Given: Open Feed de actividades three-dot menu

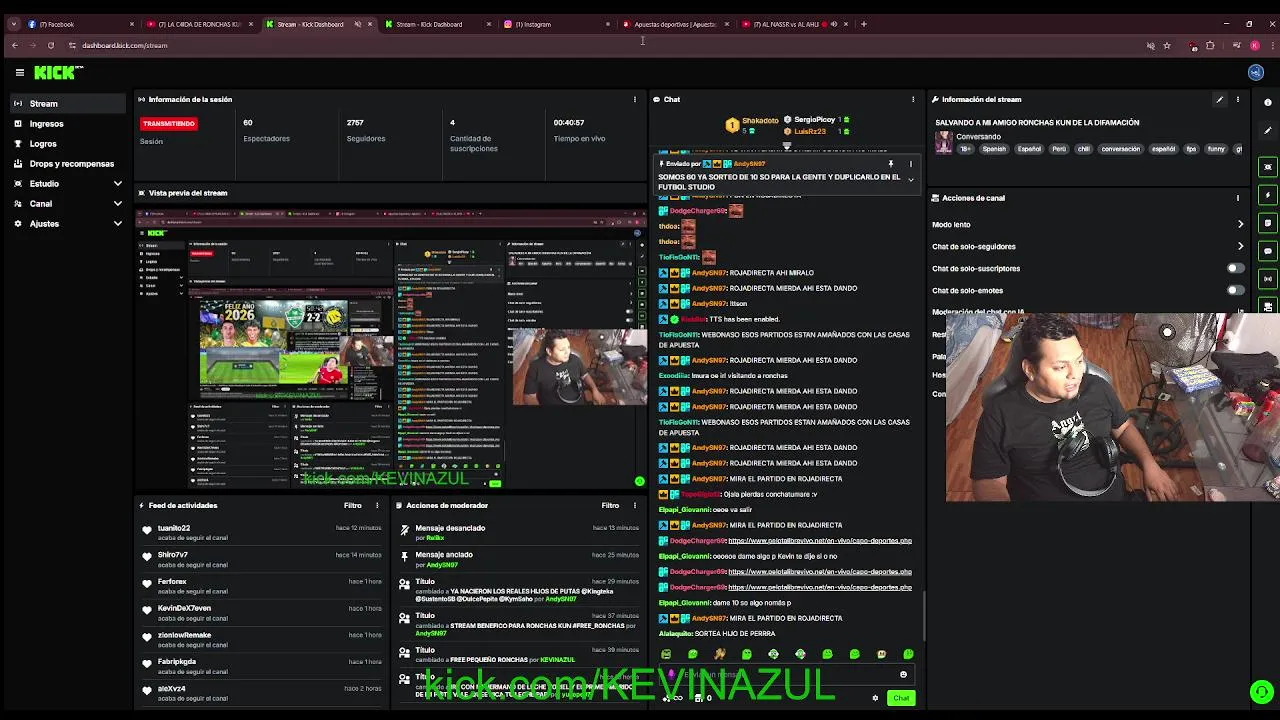Looking at the screenshot, I should (377, 505).
